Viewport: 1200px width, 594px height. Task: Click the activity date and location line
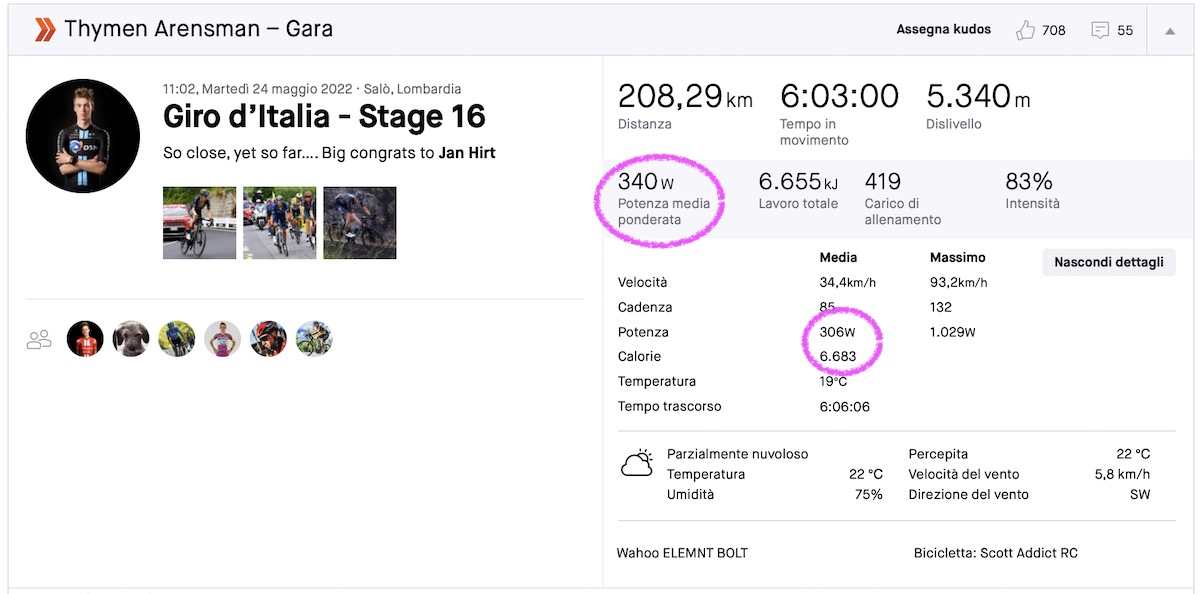pyautogui.click(x=312, y=89)
